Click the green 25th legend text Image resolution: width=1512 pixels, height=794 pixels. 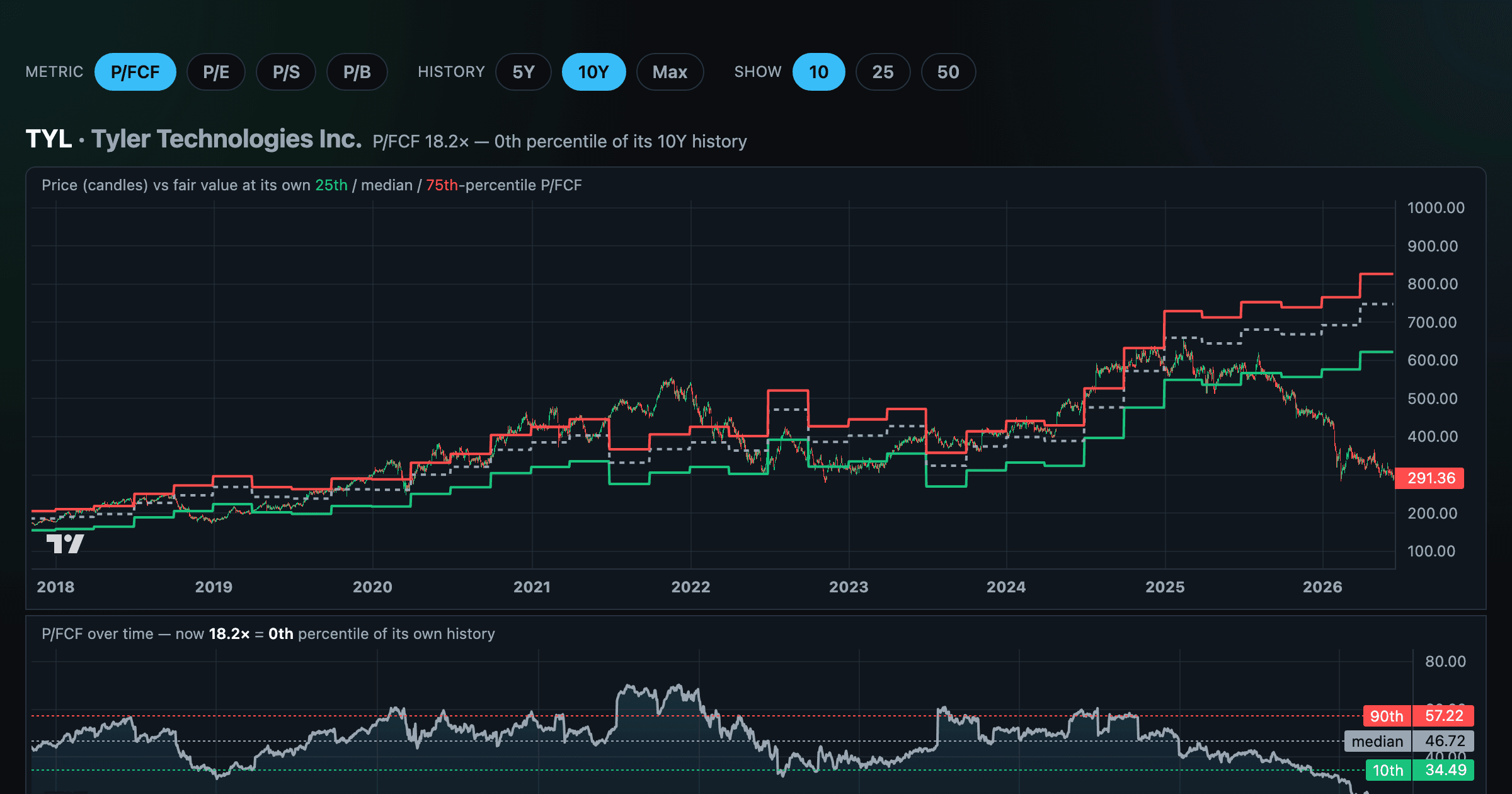coord(331,185)
